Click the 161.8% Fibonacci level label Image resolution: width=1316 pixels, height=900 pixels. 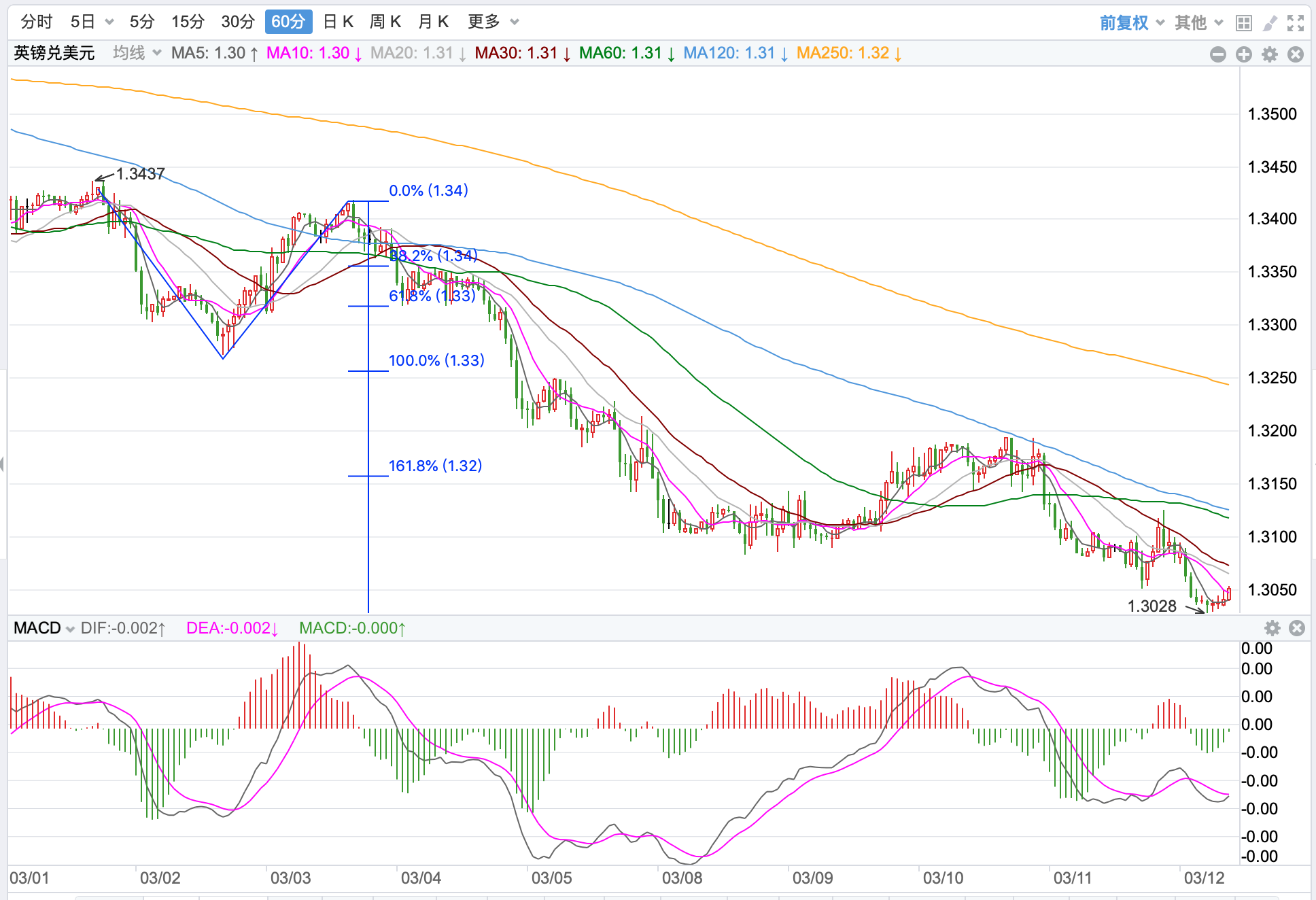pos(435,466)
